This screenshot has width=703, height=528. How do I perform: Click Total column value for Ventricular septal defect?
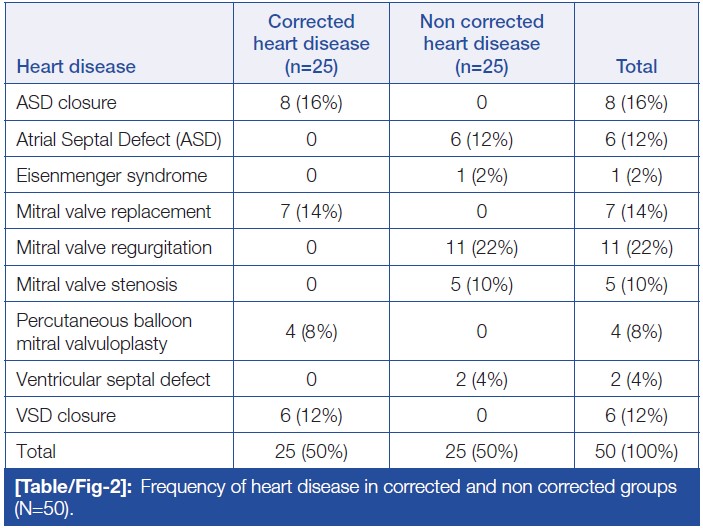click(x=636, y=379)
